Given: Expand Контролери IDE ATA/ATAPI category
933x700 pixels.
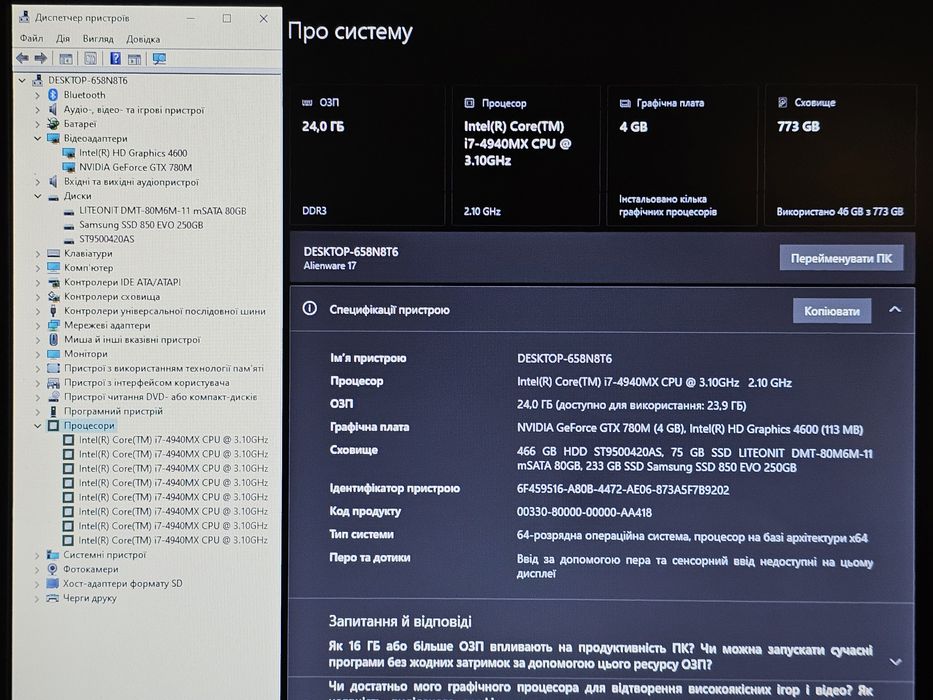Looking at the screenshot, I should click(37, 282).
